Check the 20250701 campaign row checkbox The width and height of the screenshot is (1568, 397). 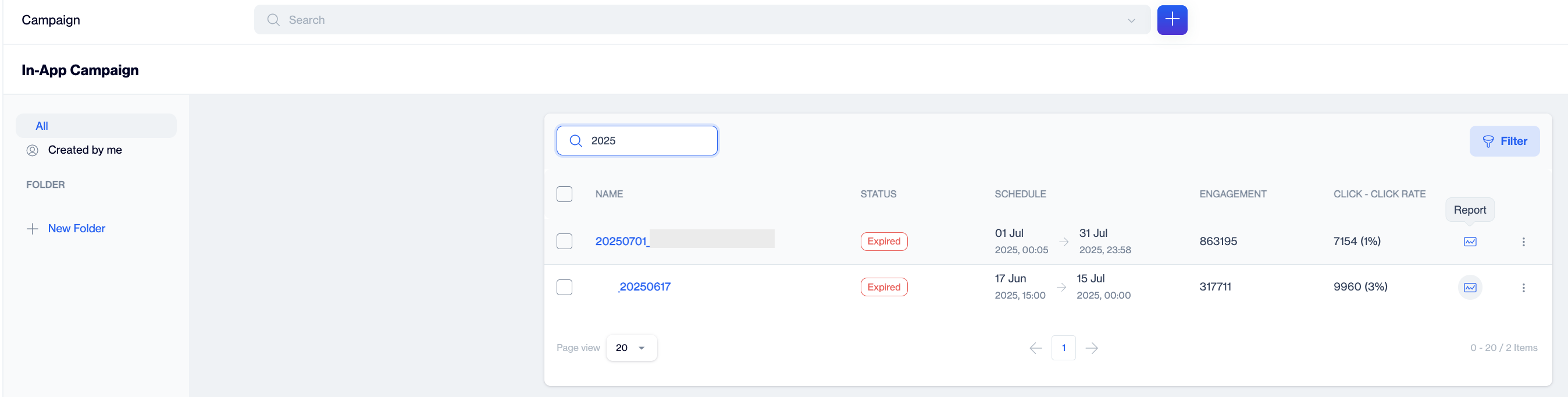click(x=564, y=241)
